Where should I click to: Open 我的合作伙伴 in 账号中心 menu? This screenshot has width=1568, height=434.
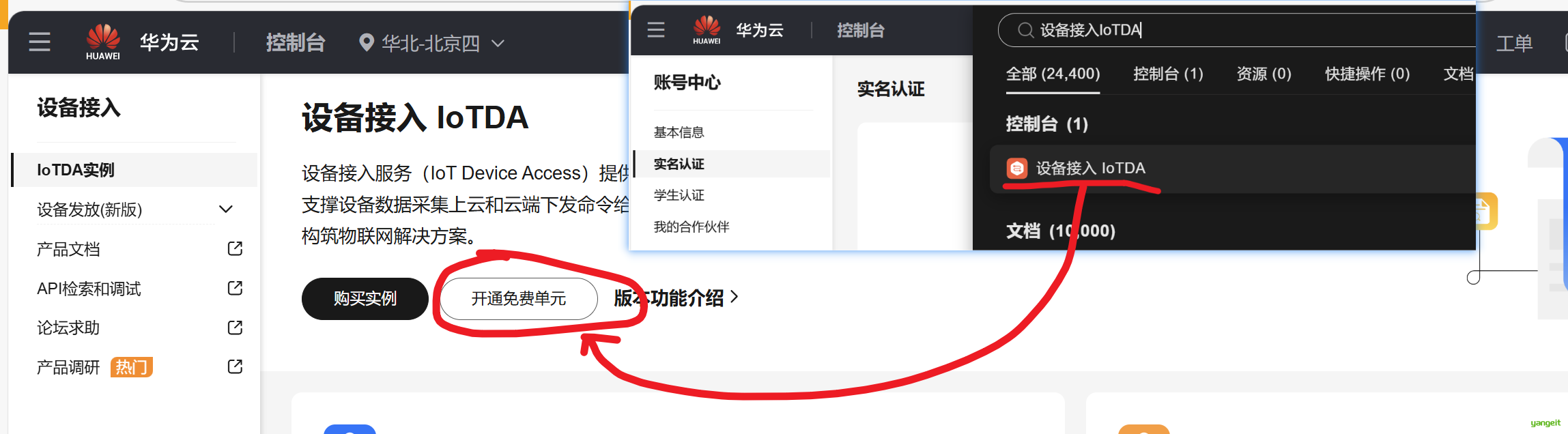point(692,227)
